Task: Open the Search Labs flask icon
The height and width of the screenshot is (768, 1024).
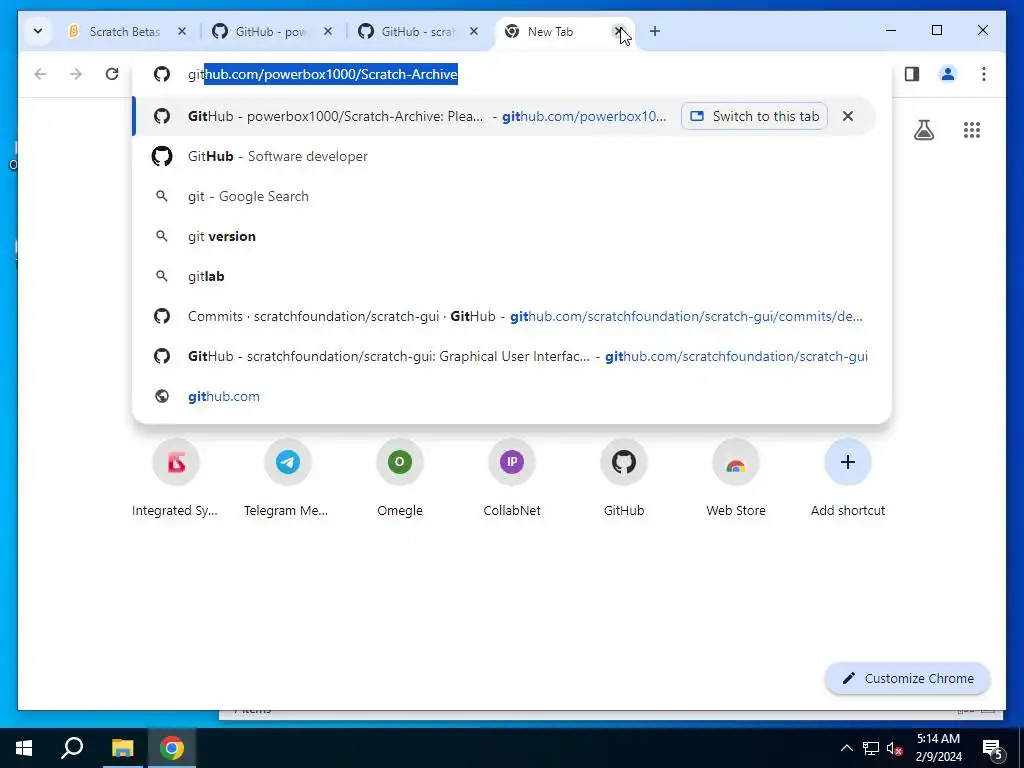Action: tap(923, 130)
